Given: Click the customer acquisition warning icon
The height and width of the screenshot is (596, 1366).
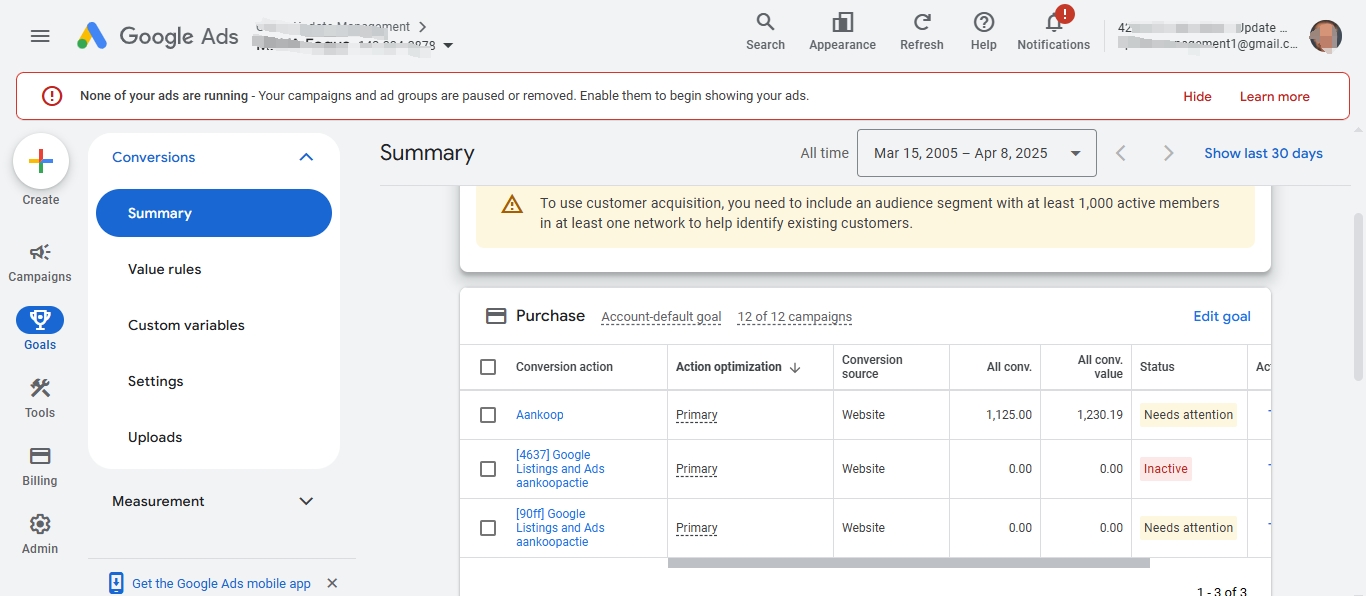Looking at the screenshot, I should point(512,204).
